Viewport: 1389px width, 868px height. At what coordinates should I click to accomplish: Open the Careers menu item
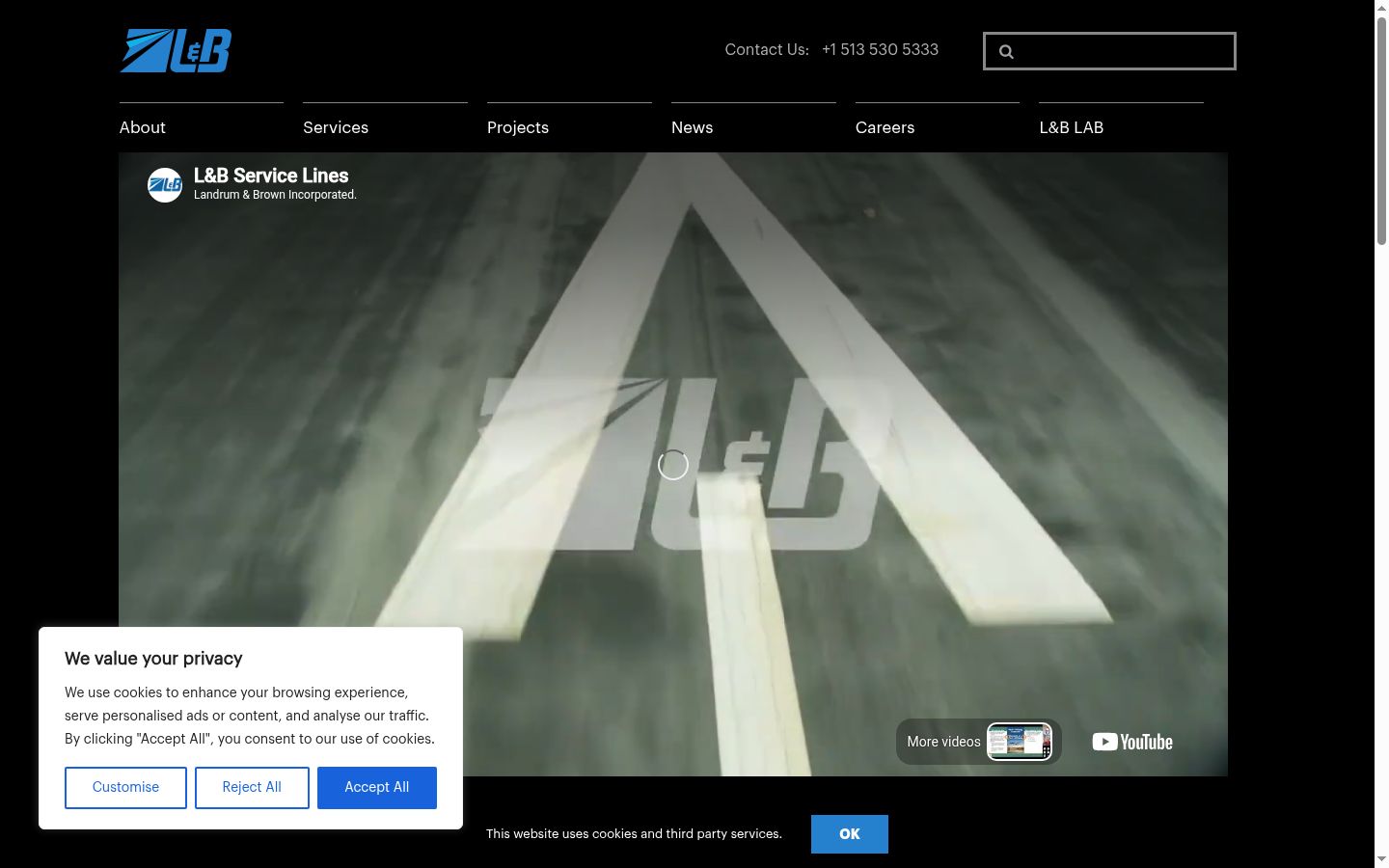(885, 127)
